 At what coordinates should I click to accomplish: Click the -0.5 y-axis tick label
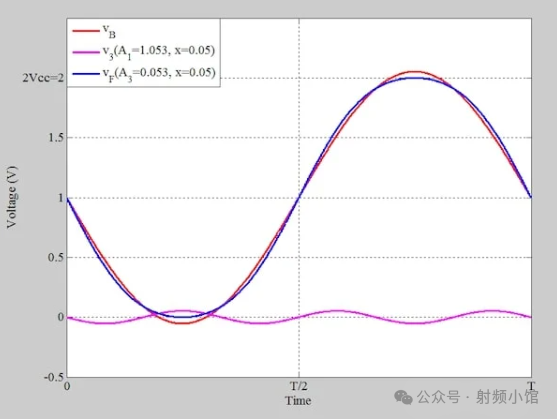coord(54,377)
